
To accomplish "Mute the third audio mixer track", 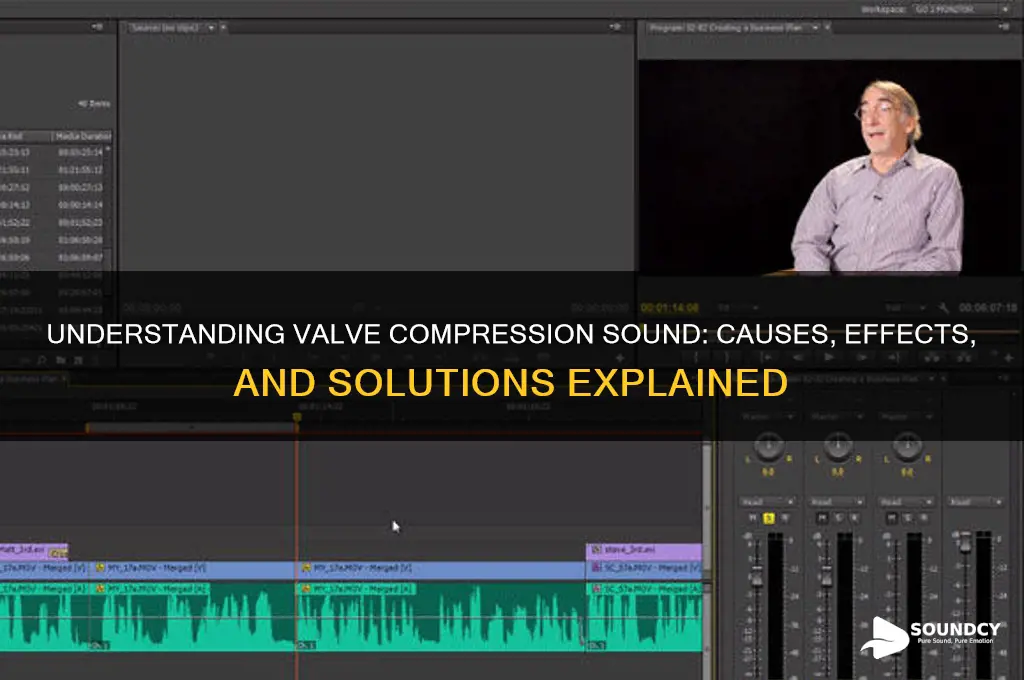I will pyautogui.click(x=892, y=518).
